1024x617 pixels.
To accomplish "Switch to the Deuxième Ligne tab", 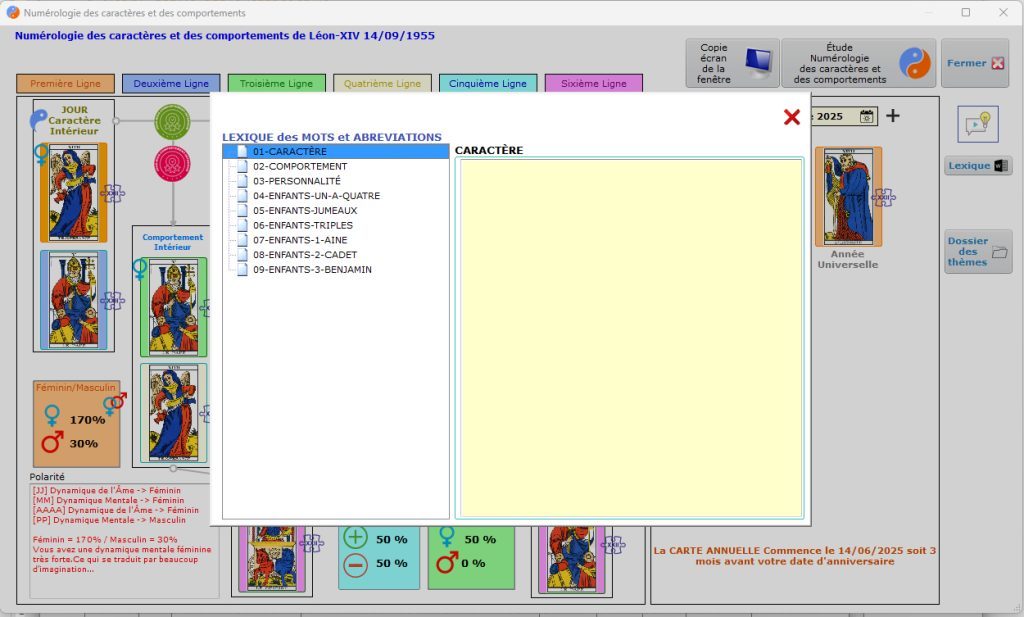I will 171,84.
